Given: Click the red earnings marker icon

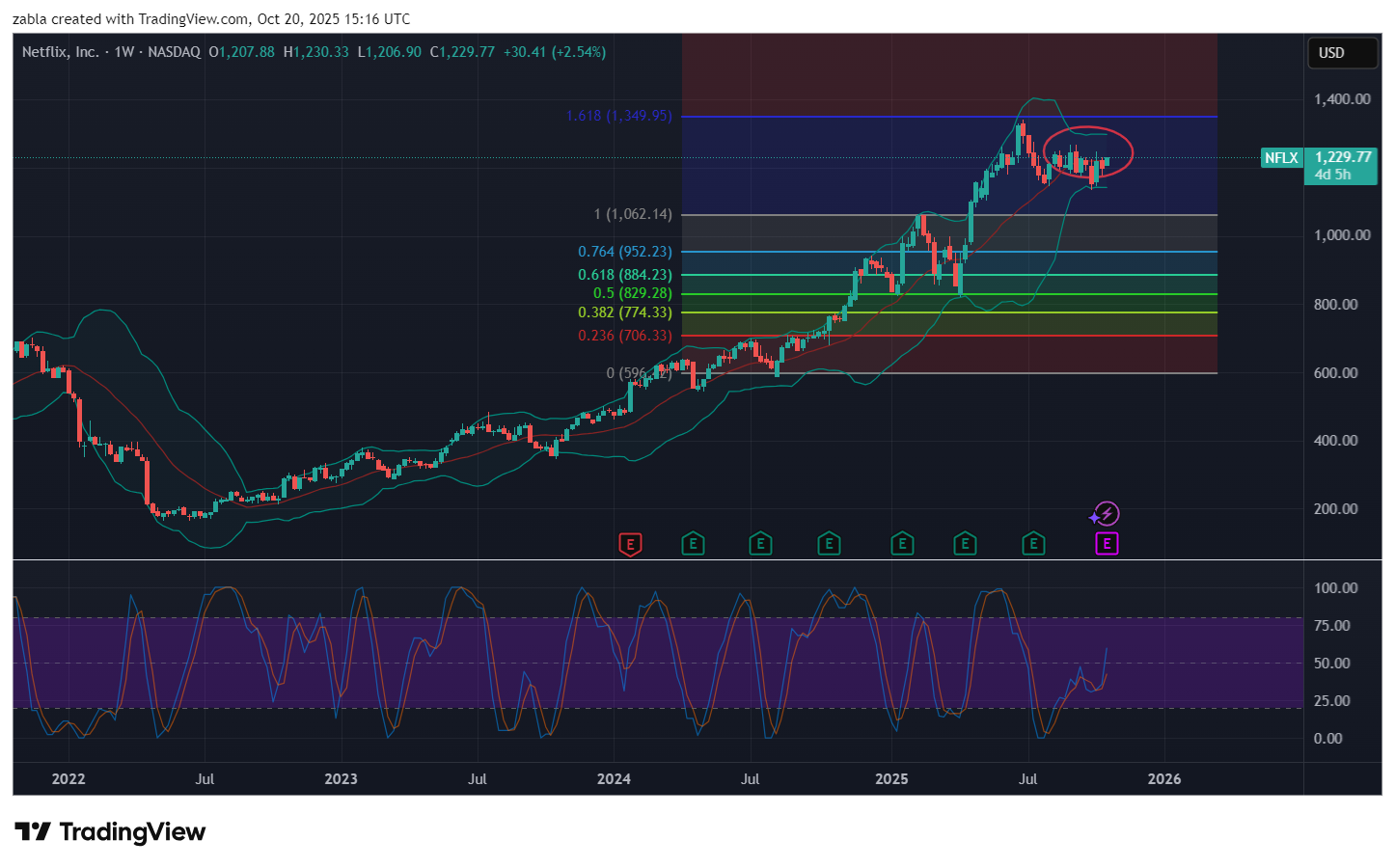Looking at the screenshot, I should click(630, 545).
